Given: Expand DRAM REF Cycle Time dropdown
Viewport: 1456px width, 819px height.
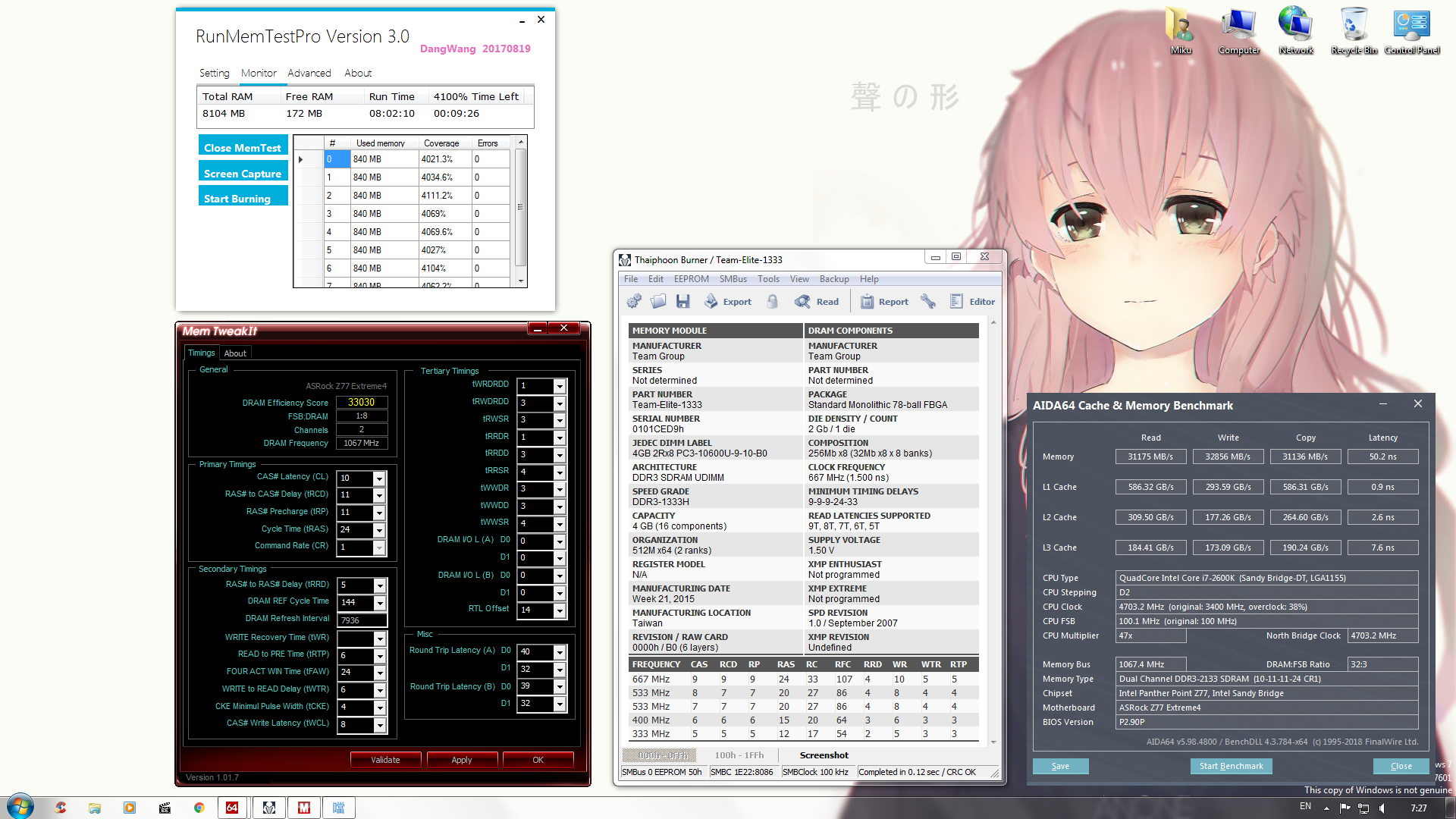Looking at the screenshot, I should coord(380,603).
